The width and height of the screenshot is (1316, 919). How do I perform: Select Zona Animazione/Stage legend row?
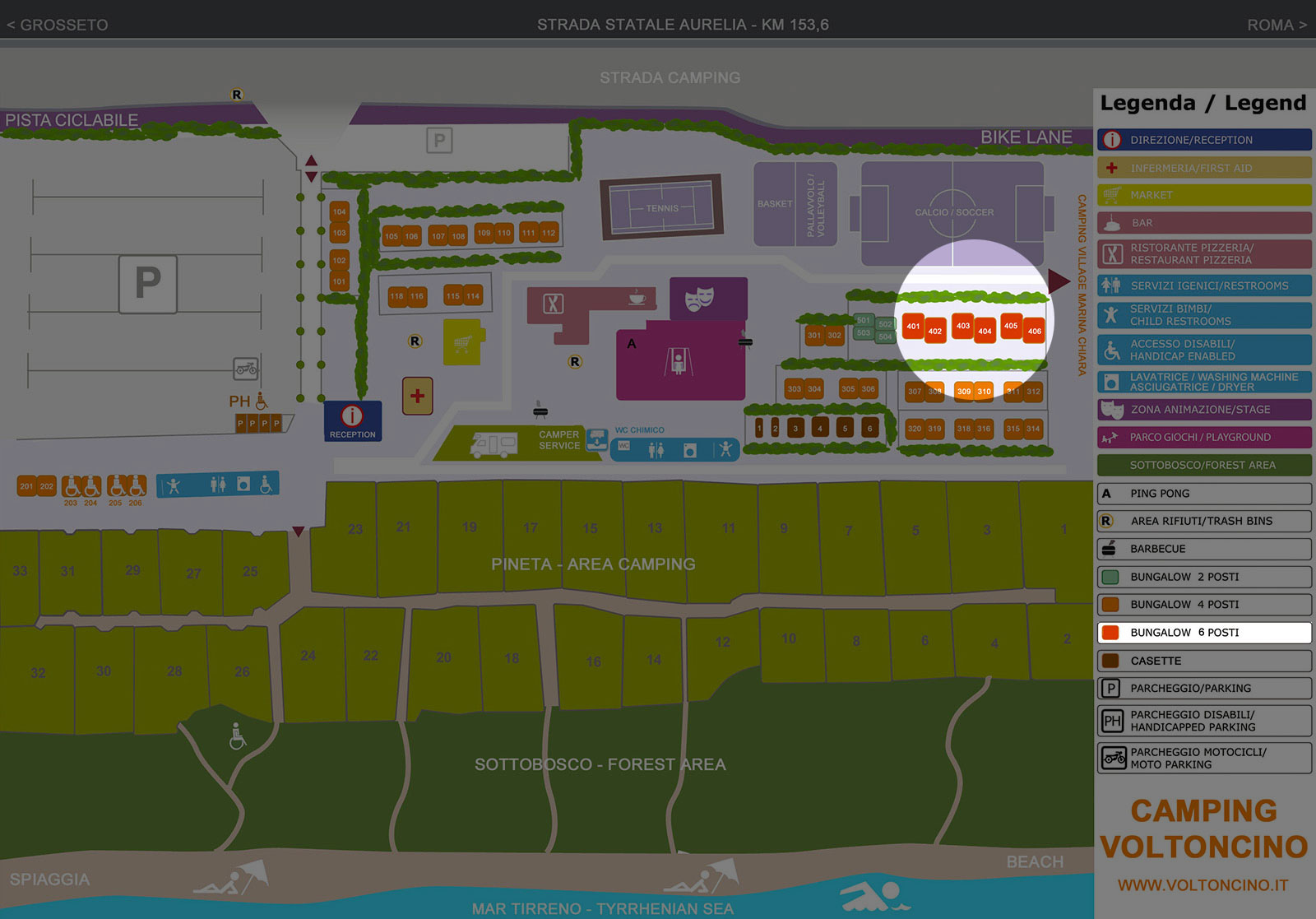1204,410
